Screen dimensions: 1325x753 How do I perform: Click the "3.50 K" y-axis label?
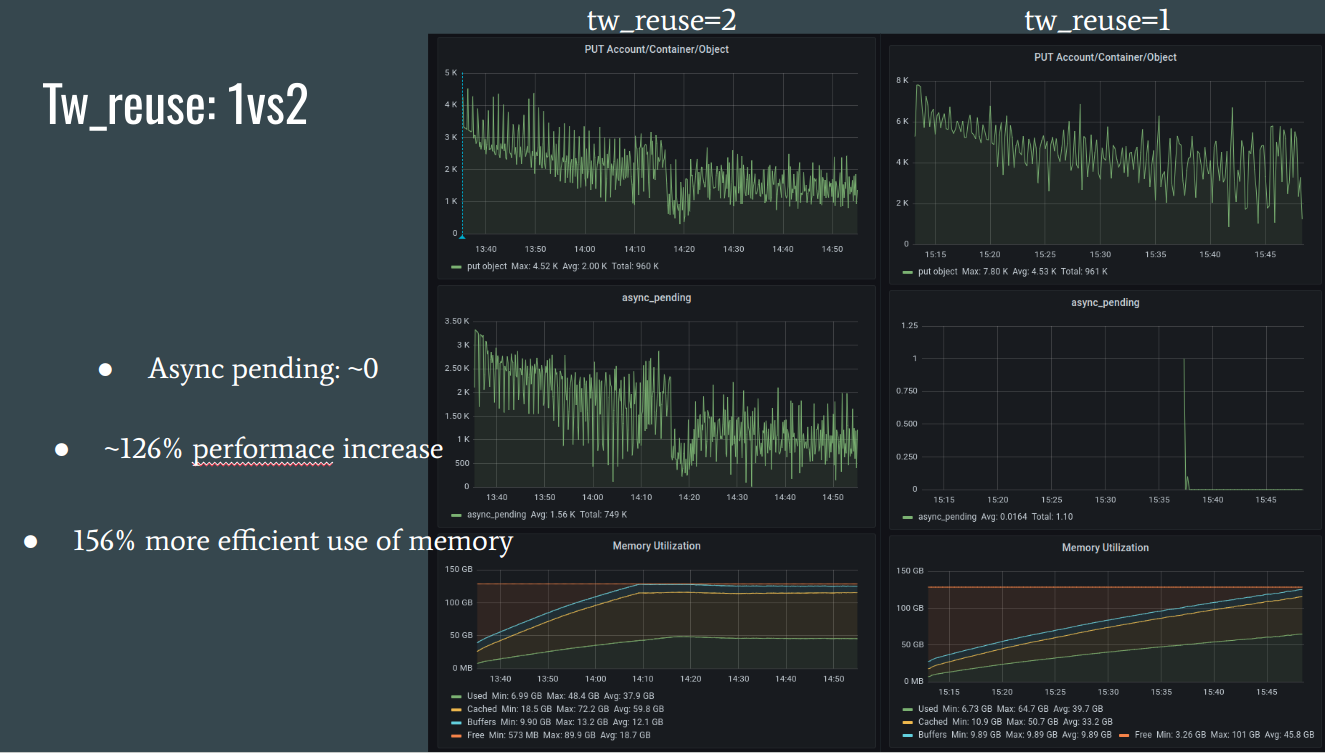(x=455, y=321)
